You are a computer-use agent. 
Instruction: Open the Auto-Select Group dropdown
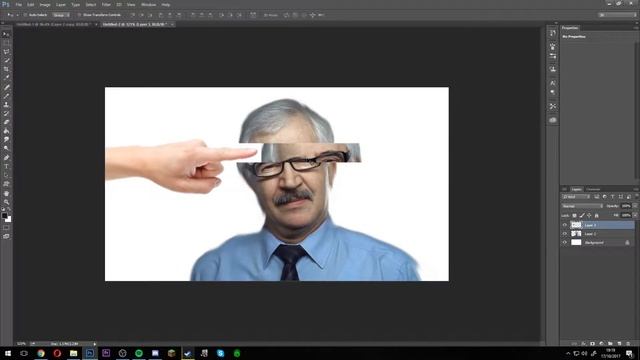[61, 15]
